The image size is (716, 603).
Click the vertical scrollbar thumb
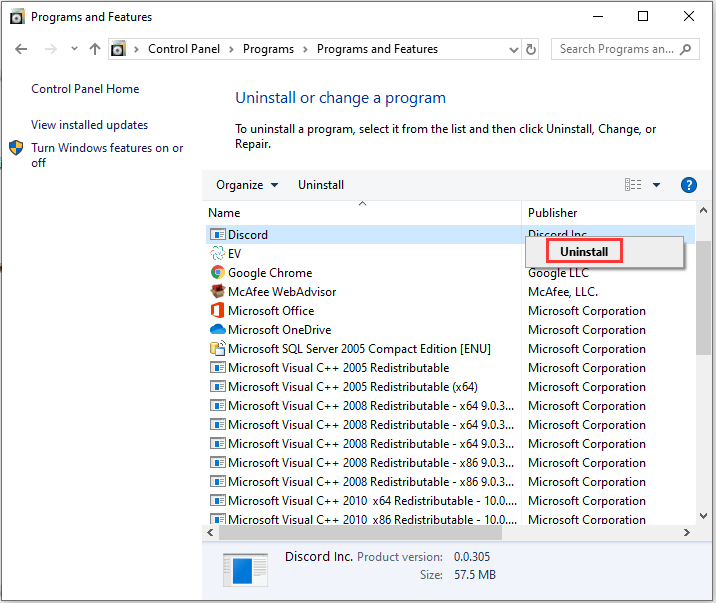click(703, 298)
